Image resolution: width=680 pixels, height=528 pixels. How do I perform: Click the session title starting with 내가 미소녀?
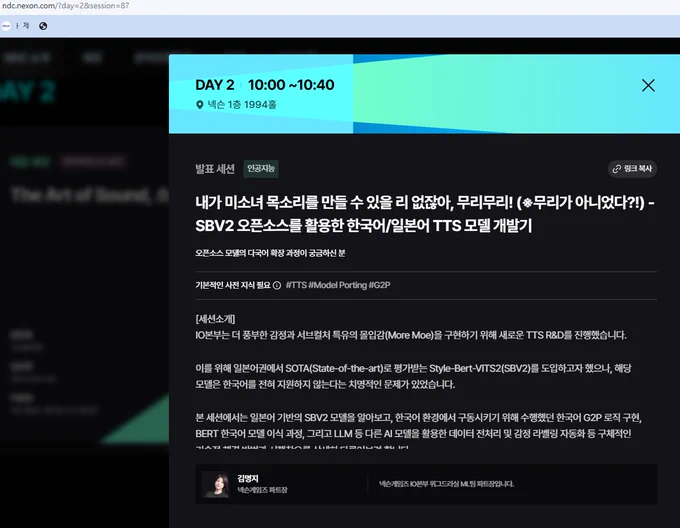(425, 214)
